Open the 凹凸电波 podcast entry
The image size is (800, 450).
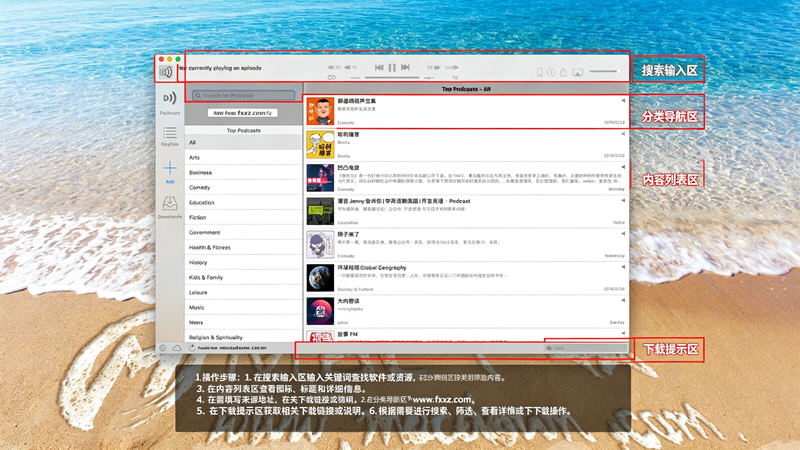(x=466, y=178)
